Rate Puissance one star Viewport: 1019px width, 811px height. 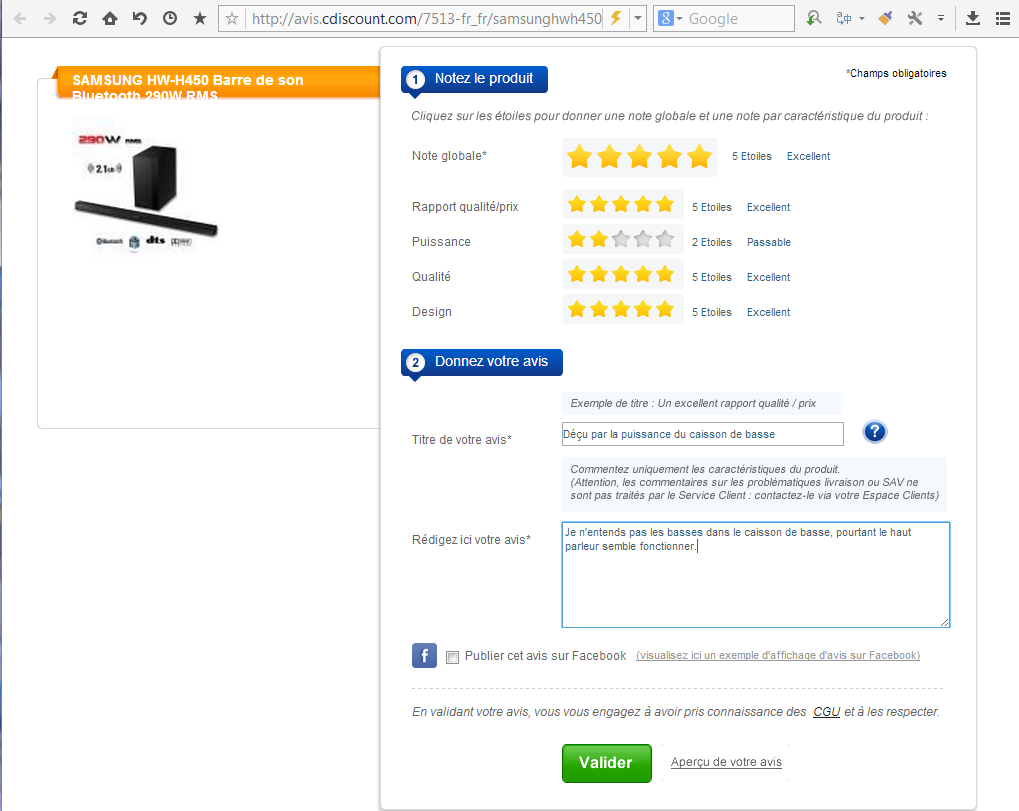tap(577, 240)
